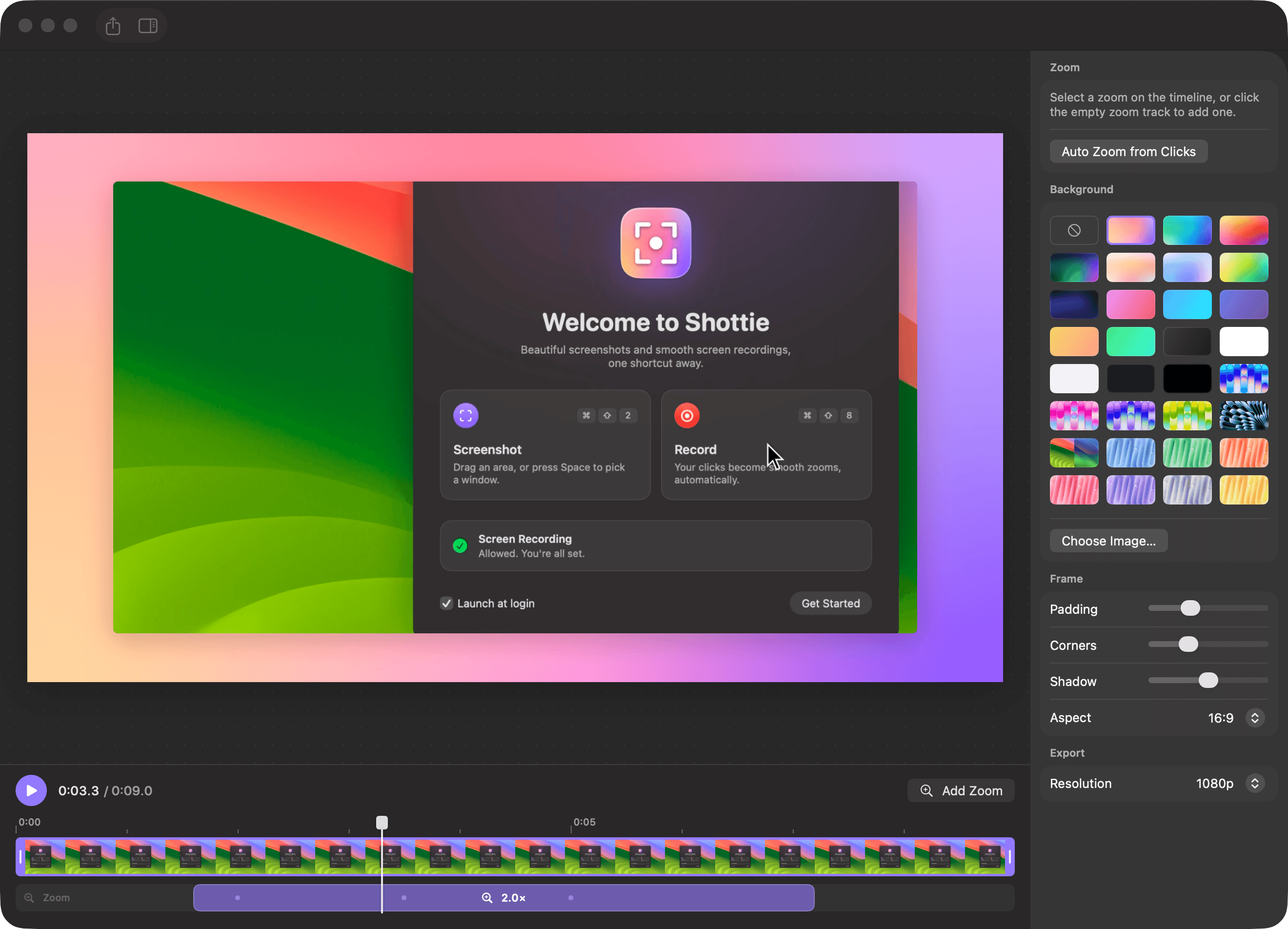Image resolution: width=1288 pixels, height=929 pixels.
Task: Select the pink striped glass background
Action: tap(1074, 489)
